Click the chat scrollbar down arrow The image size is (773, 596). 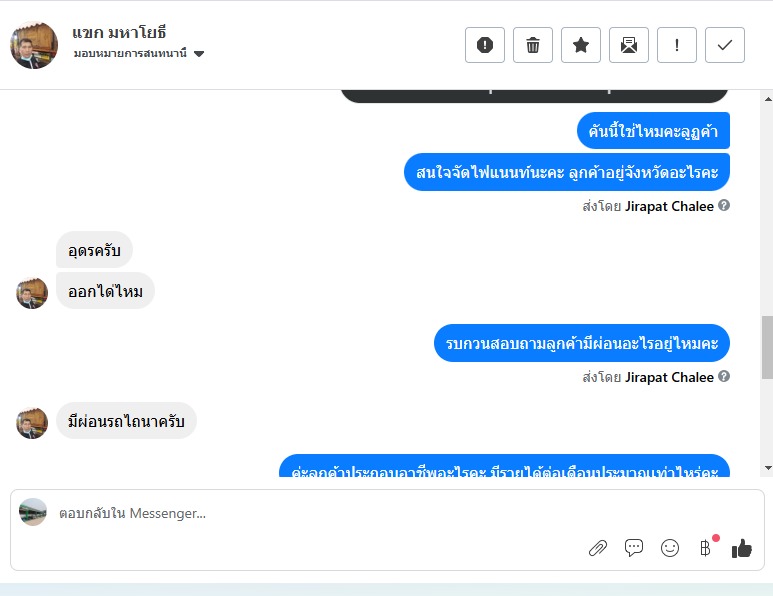click(x=768, y=467)
